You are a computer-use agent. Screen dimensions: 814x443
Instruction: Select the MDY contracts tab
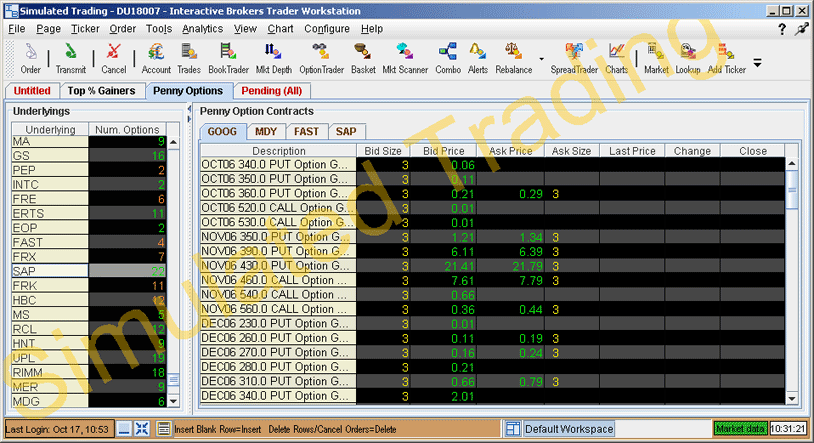coord(266,132)
